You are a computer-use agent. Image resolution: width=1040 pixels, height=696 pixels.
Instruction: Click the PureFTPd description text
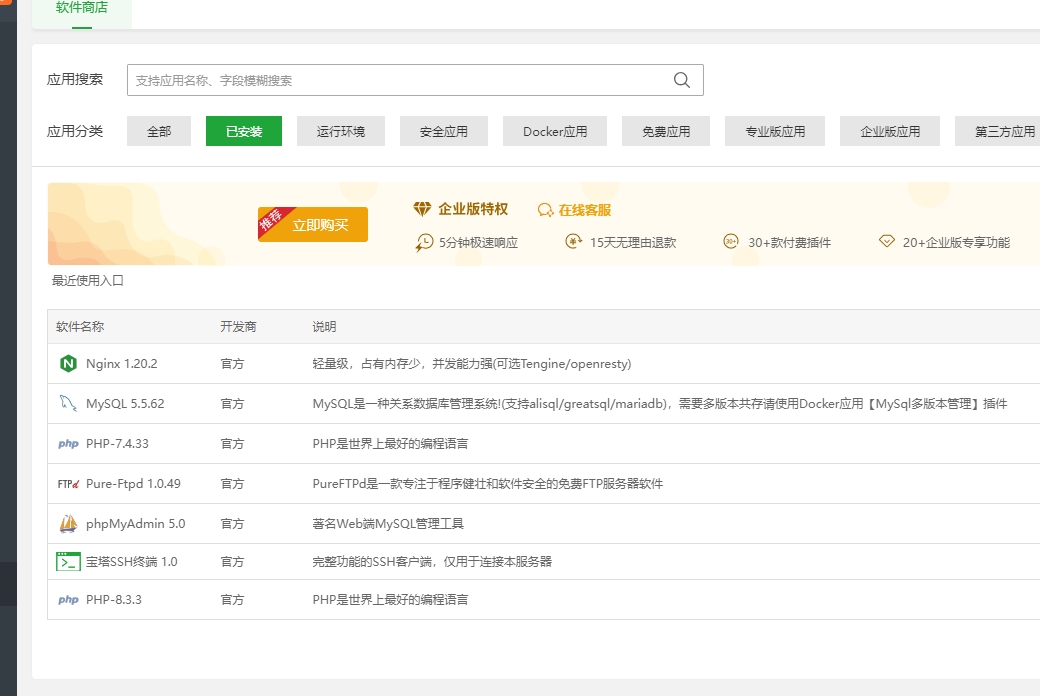point(488,484)
